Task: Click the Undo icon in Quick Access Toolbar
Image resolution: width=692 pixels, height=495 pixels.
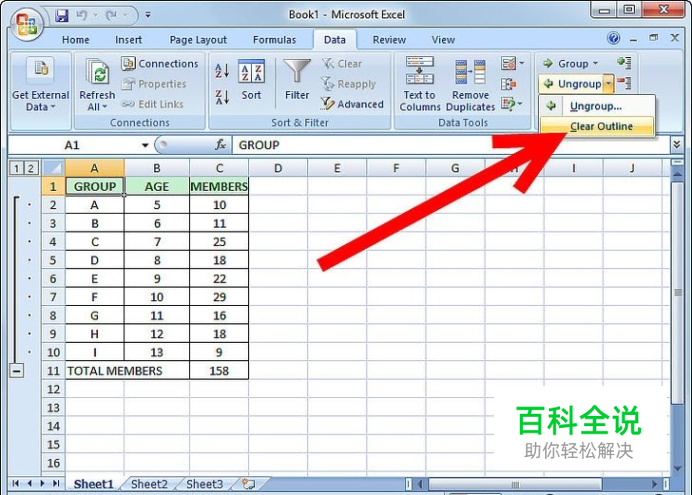Action: 81,15
